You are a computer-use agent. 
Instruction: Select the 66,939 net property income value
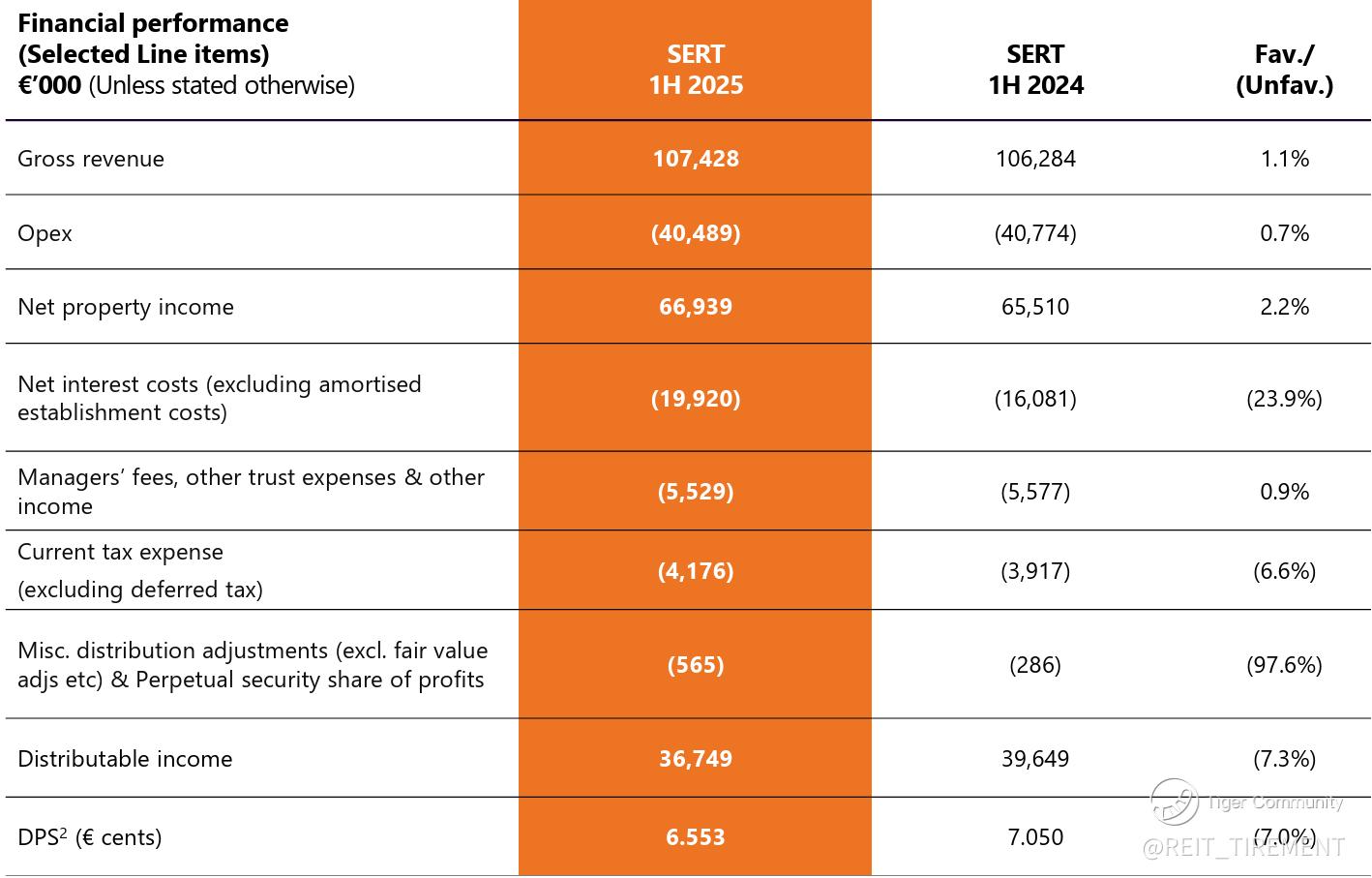click(696, 307)
